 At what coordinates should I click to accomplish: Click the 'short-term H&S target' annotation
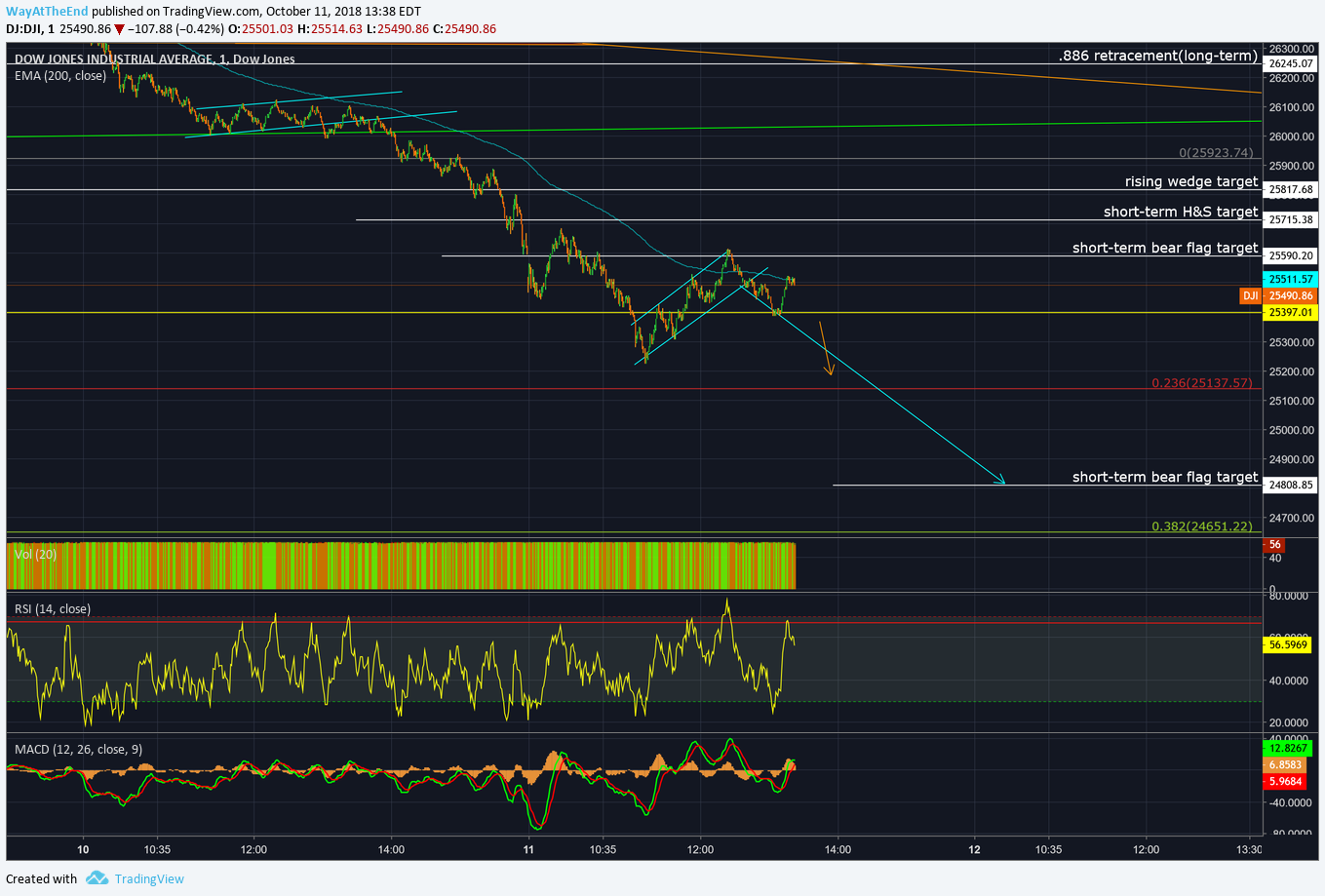click(1181, 212)
